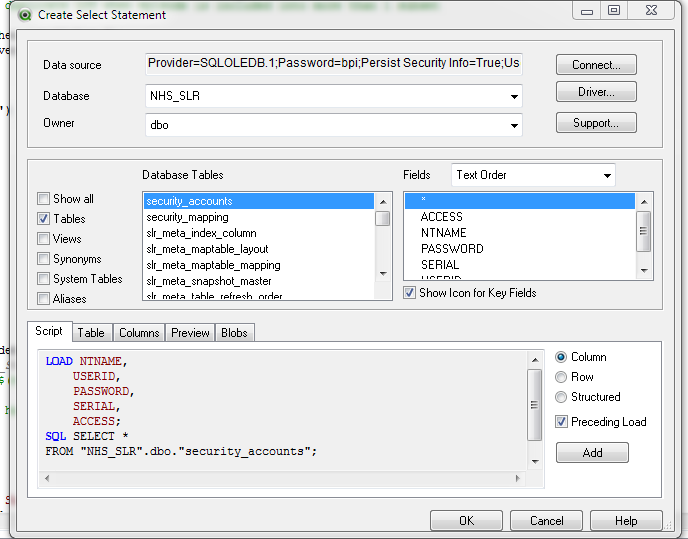This screenshot has height=539, width=688.
Task: Click the Driver... button
Action: pos(596,92)
